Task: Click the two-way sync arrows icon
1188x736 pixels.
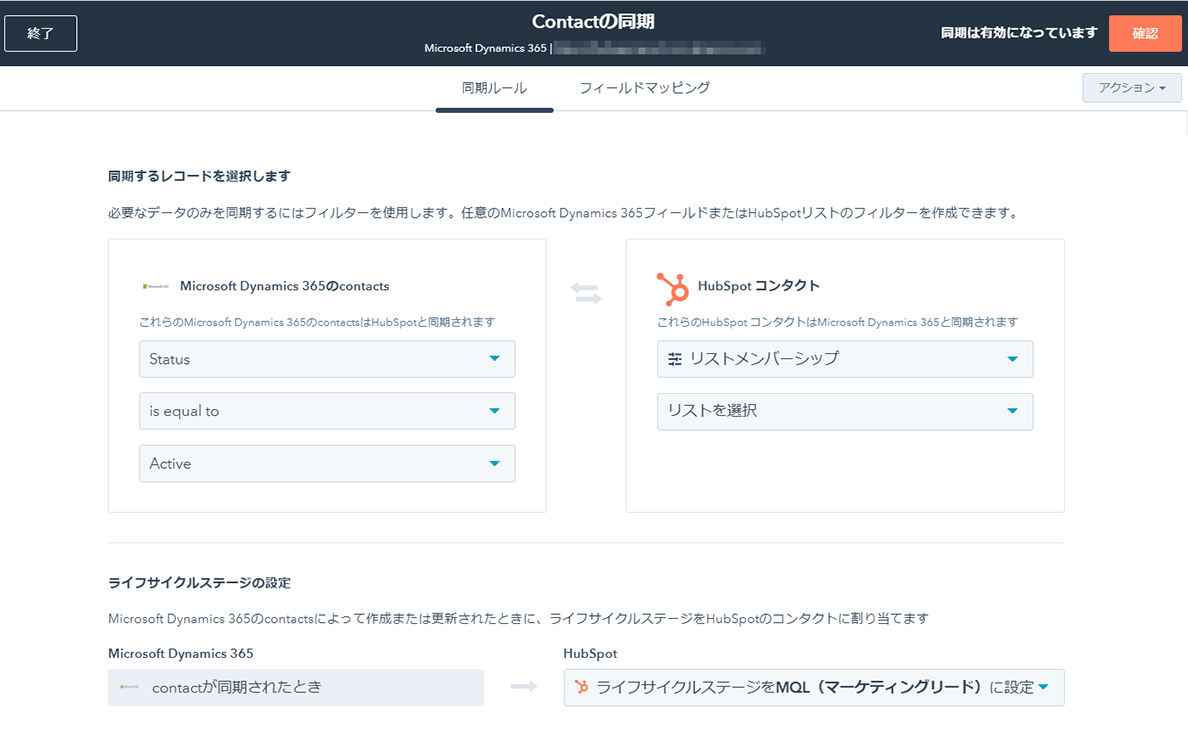Action: pyautogui.click(x=586, y=293)
